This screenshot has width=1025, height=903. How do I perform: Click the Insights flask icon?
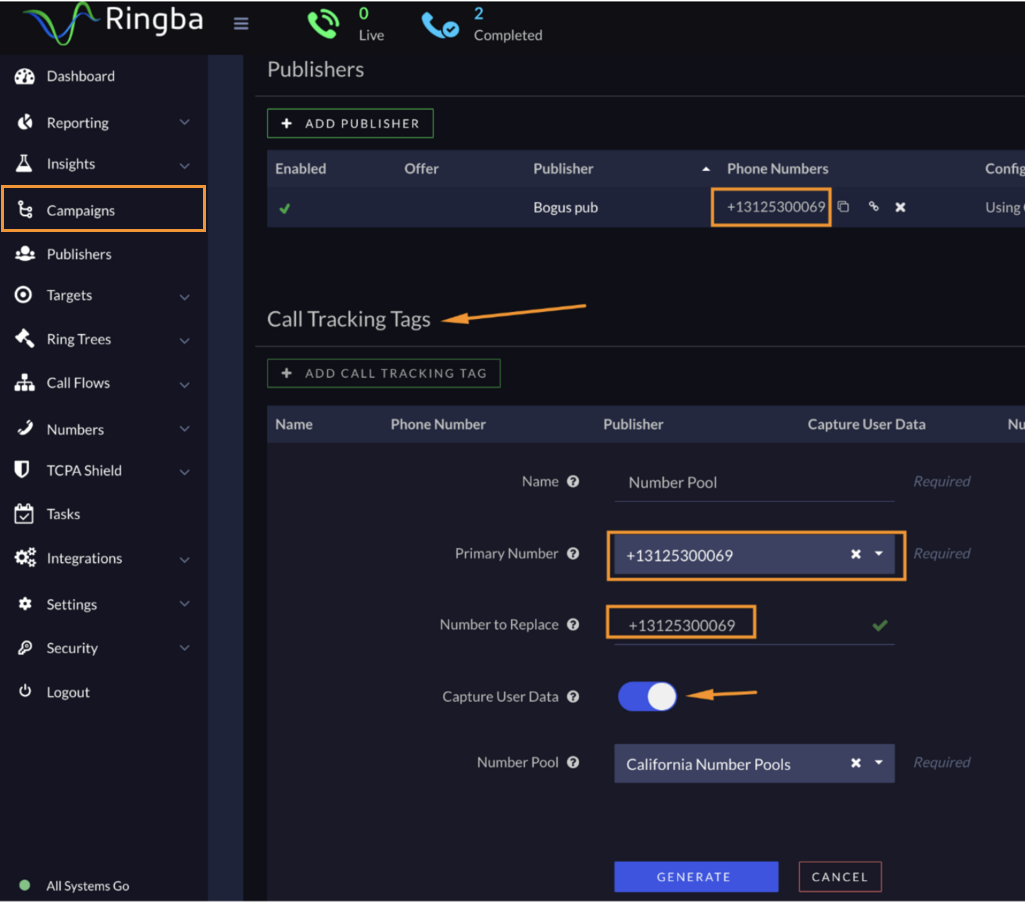click(24, 163)
